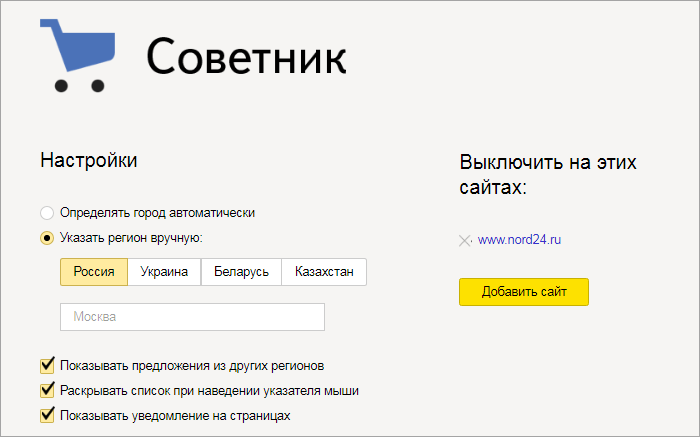Focus the Москва city input field

coord(192,317)
